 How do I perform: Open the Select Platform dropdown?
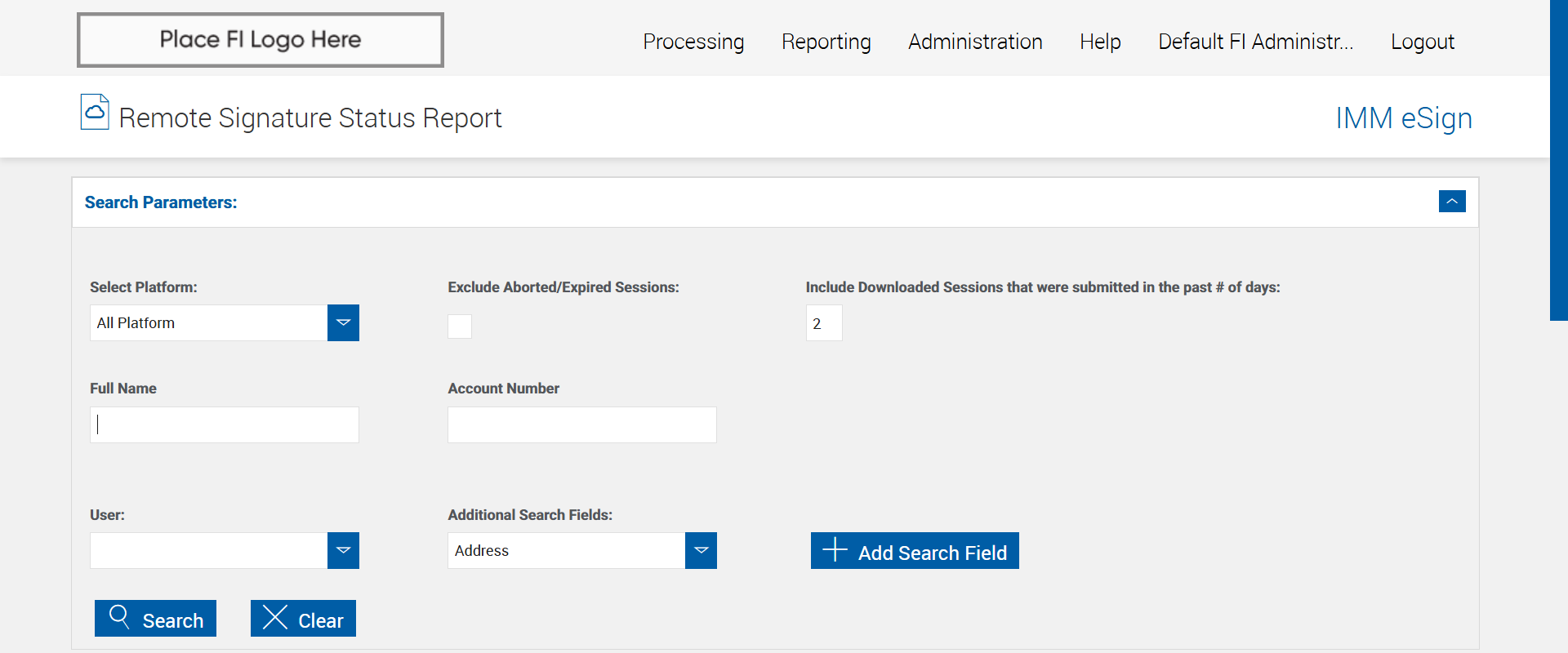[x=343, y=323]
